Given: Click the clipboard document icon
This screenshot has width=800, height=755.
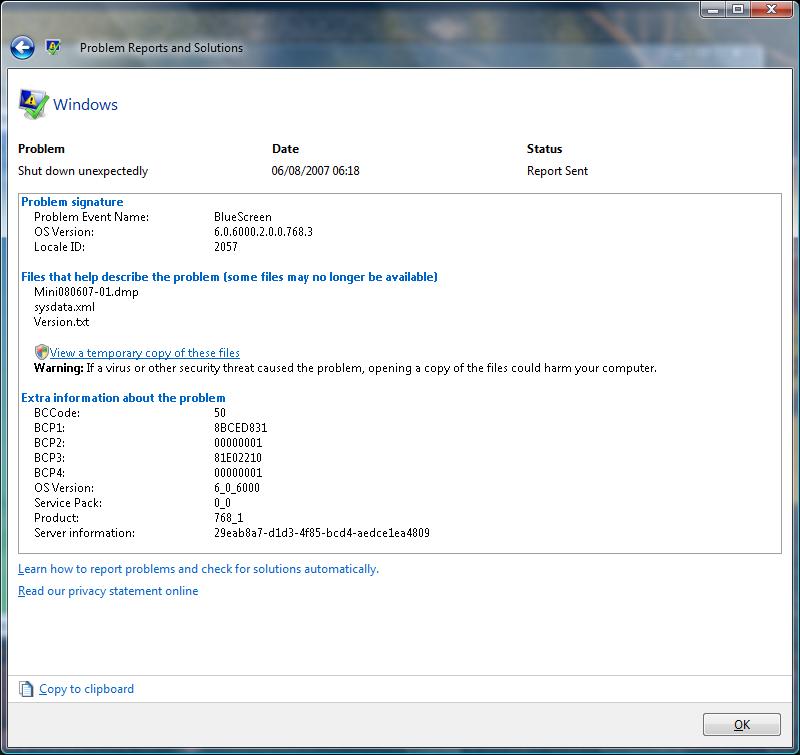Looking at the screenshot, I should point(26,689).
